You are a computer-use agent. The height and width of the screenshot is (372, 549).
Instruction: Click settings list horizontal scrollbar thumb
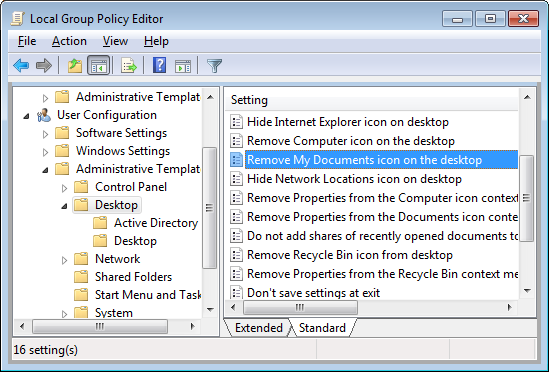(x=300, y=308)
